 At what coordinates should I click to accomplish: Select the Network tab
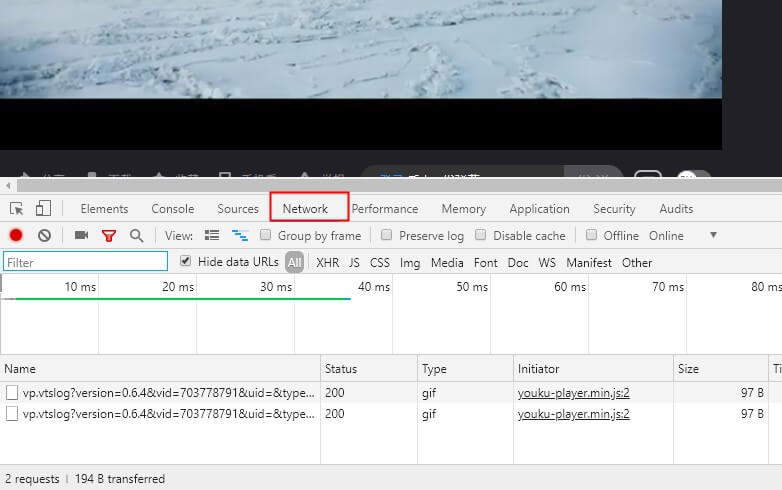[x=305, y=209]
